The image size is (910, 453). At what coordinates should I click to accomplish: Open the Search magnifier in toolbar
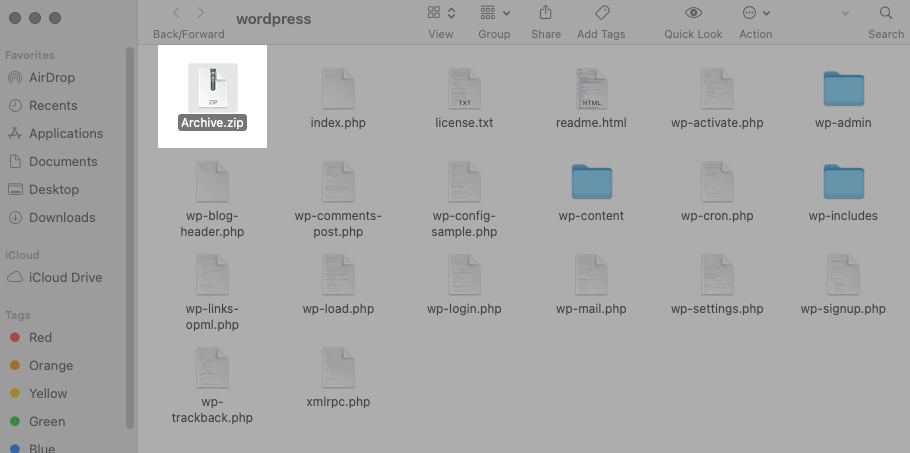[x=886, y=12]
